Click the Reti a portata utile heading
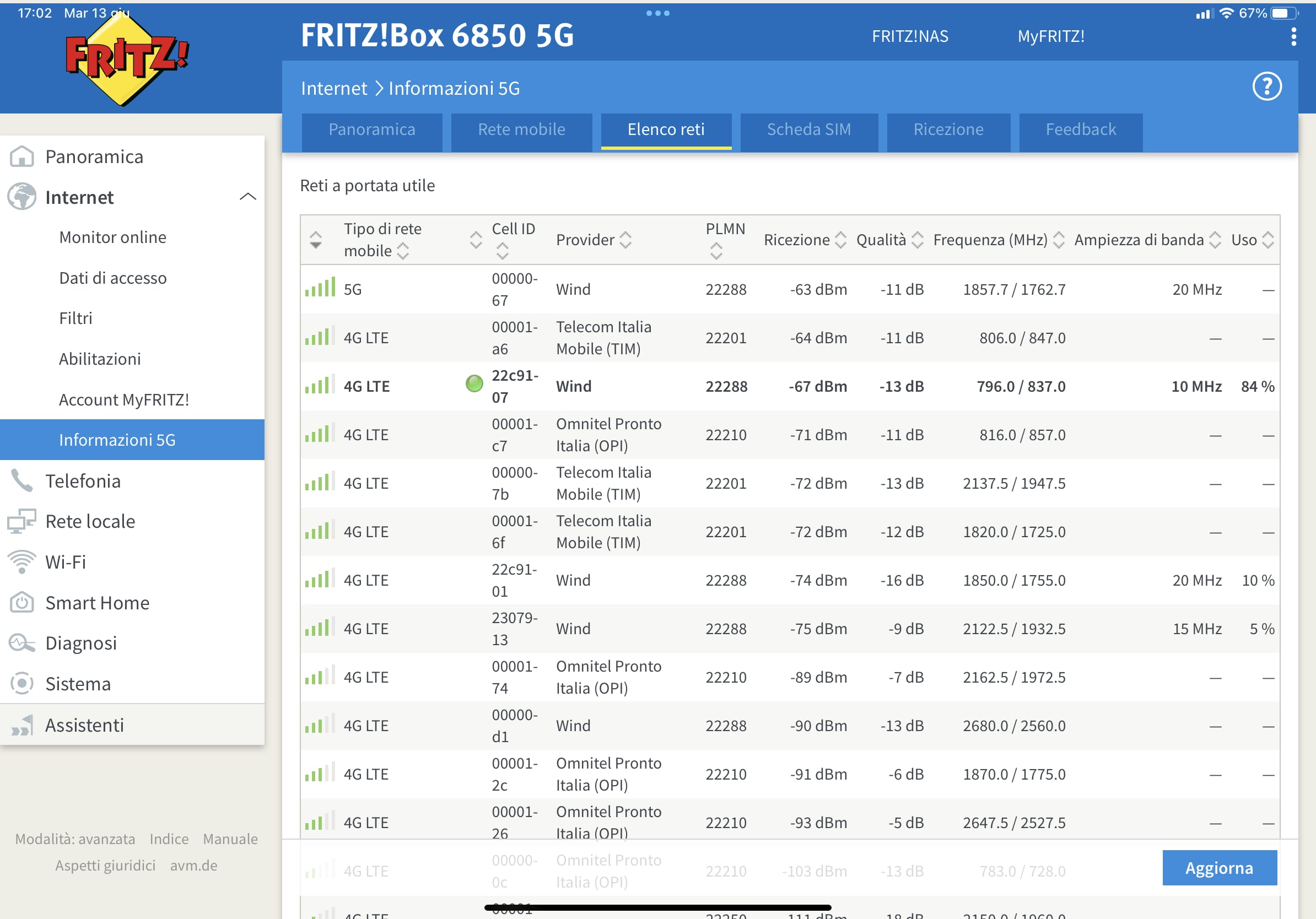The height and width of the screenshot is (919, 1316). [x=368, y=186]
